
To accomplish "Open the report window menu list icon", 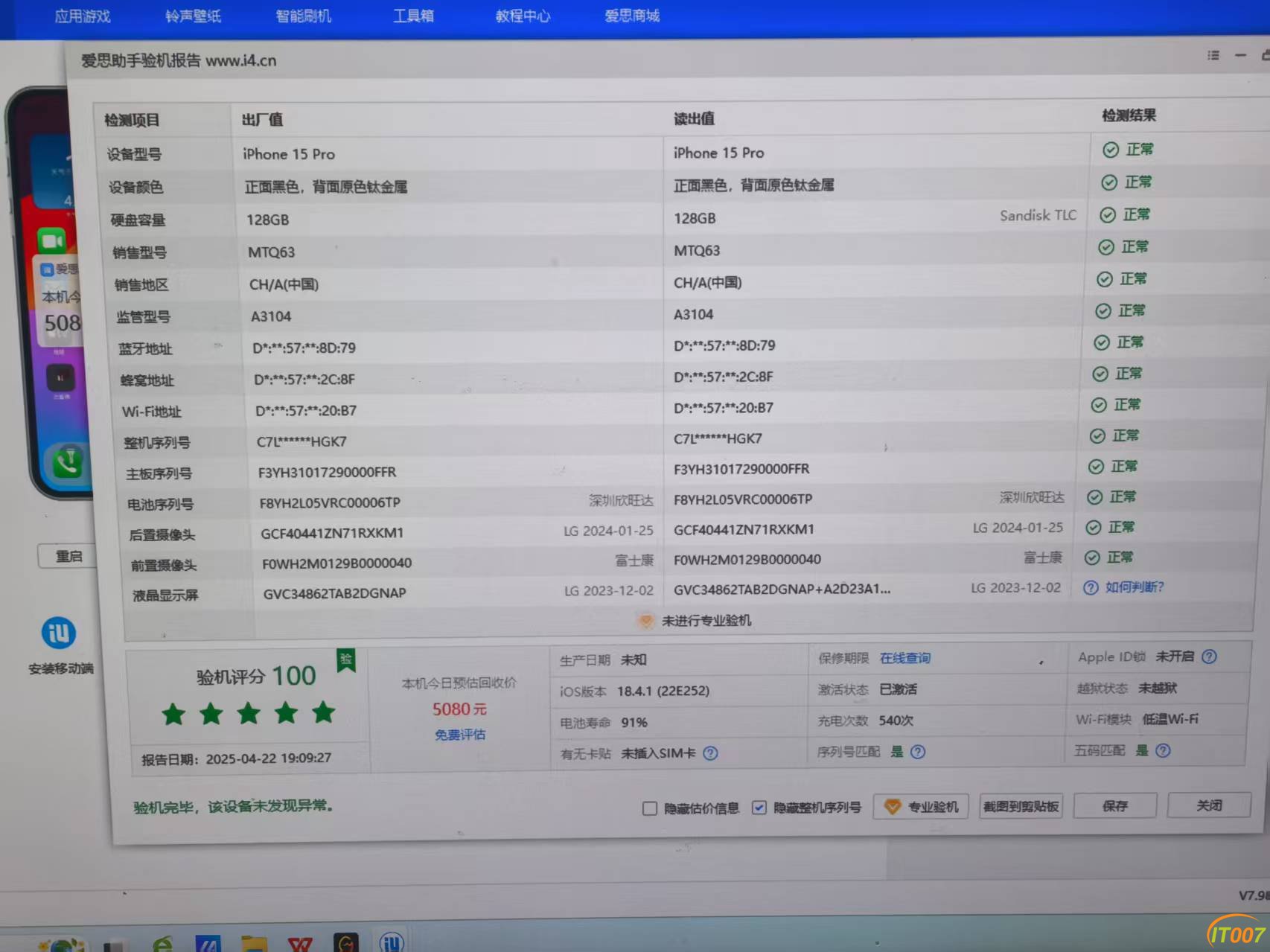I will [x=1213, y=56].
